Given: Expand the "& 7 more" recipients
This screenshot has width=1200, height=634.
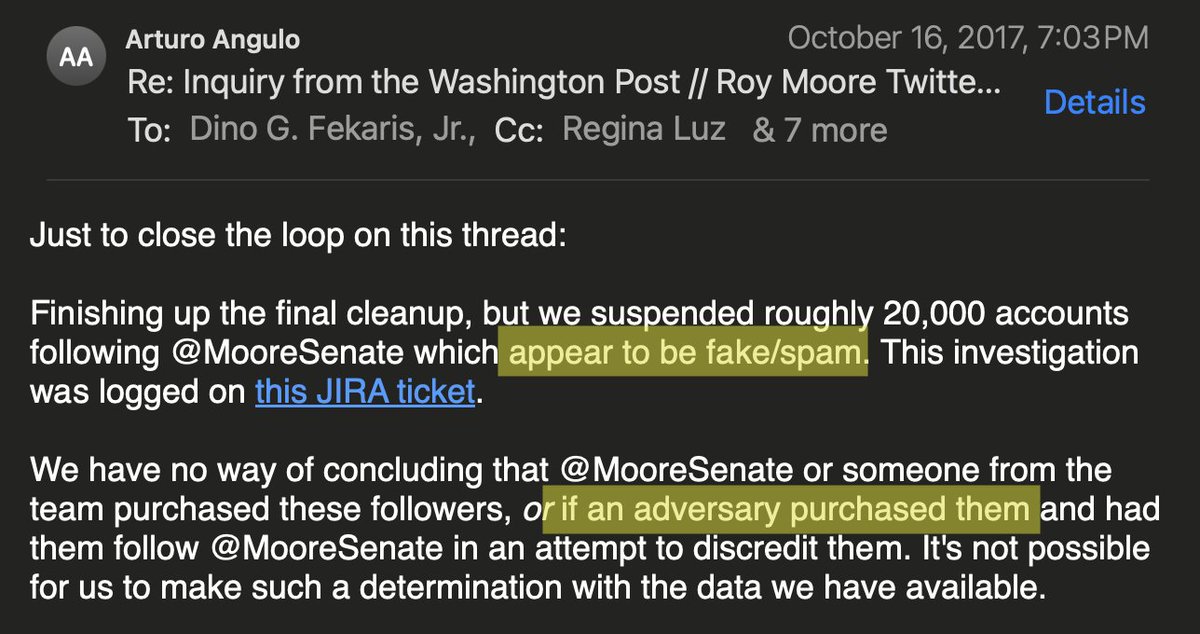Looking at the screenshot, I should [819, 130].
